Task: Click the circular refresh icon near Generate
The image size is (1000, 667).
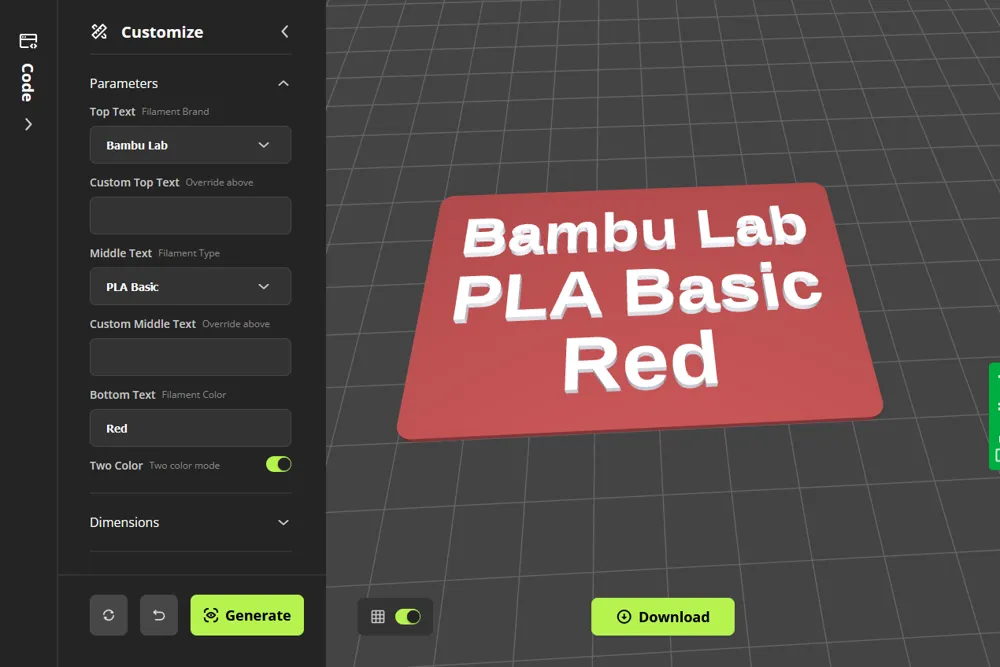Action: (x=108, y=615)
